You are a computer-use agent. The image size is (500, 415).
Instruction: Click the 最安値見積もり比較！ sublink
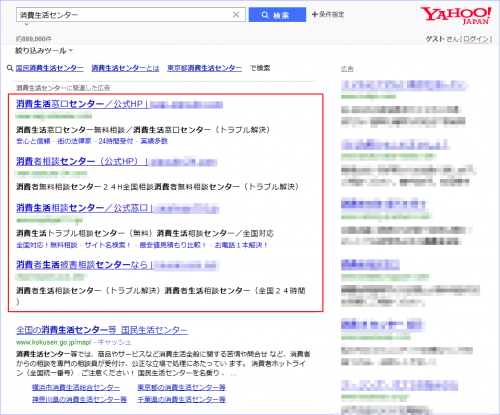pos(173,245)
